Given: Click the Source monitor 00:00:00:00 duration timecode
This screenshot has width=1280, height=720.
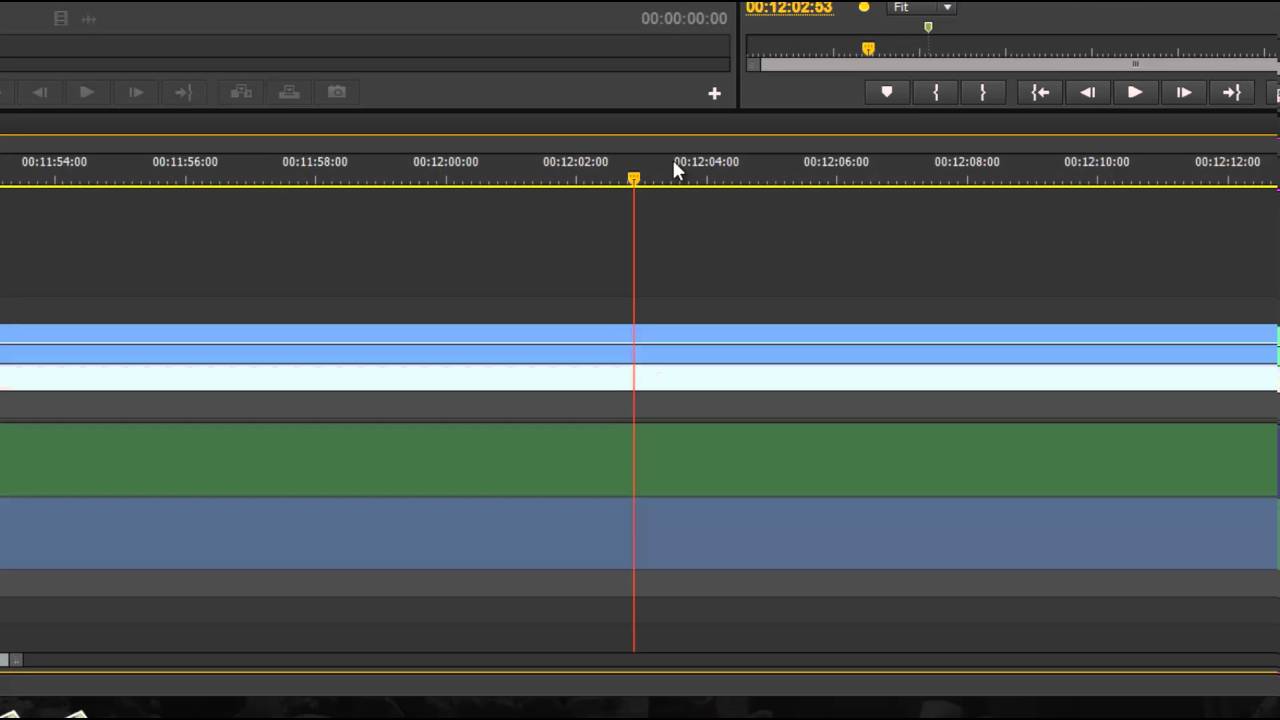Looking at the screenshot, I should [x=684, y=18].
